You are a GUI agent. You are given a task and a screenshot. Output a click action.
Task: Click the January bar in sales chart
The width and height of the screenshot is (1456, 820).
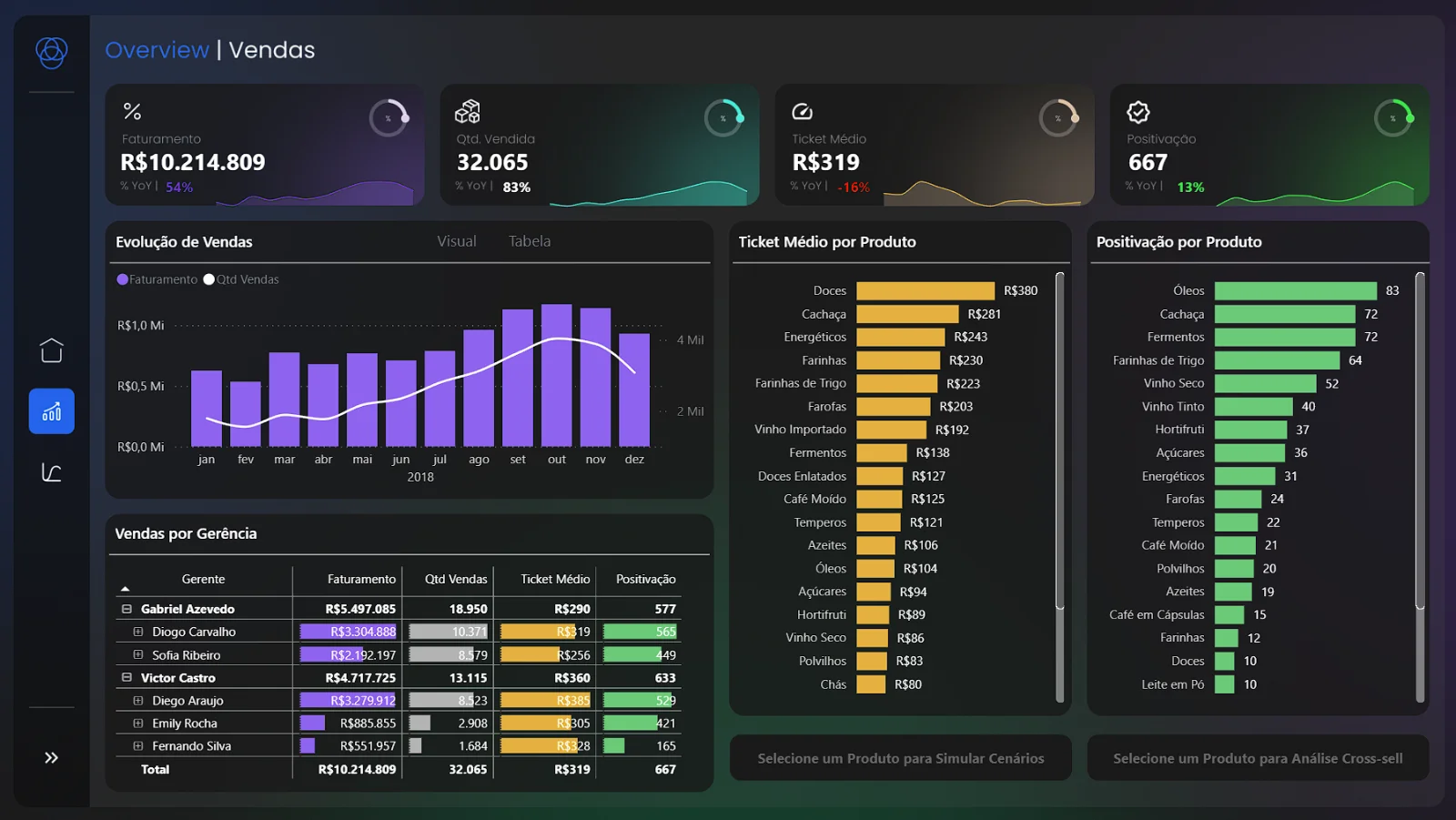tap(207, 409)
